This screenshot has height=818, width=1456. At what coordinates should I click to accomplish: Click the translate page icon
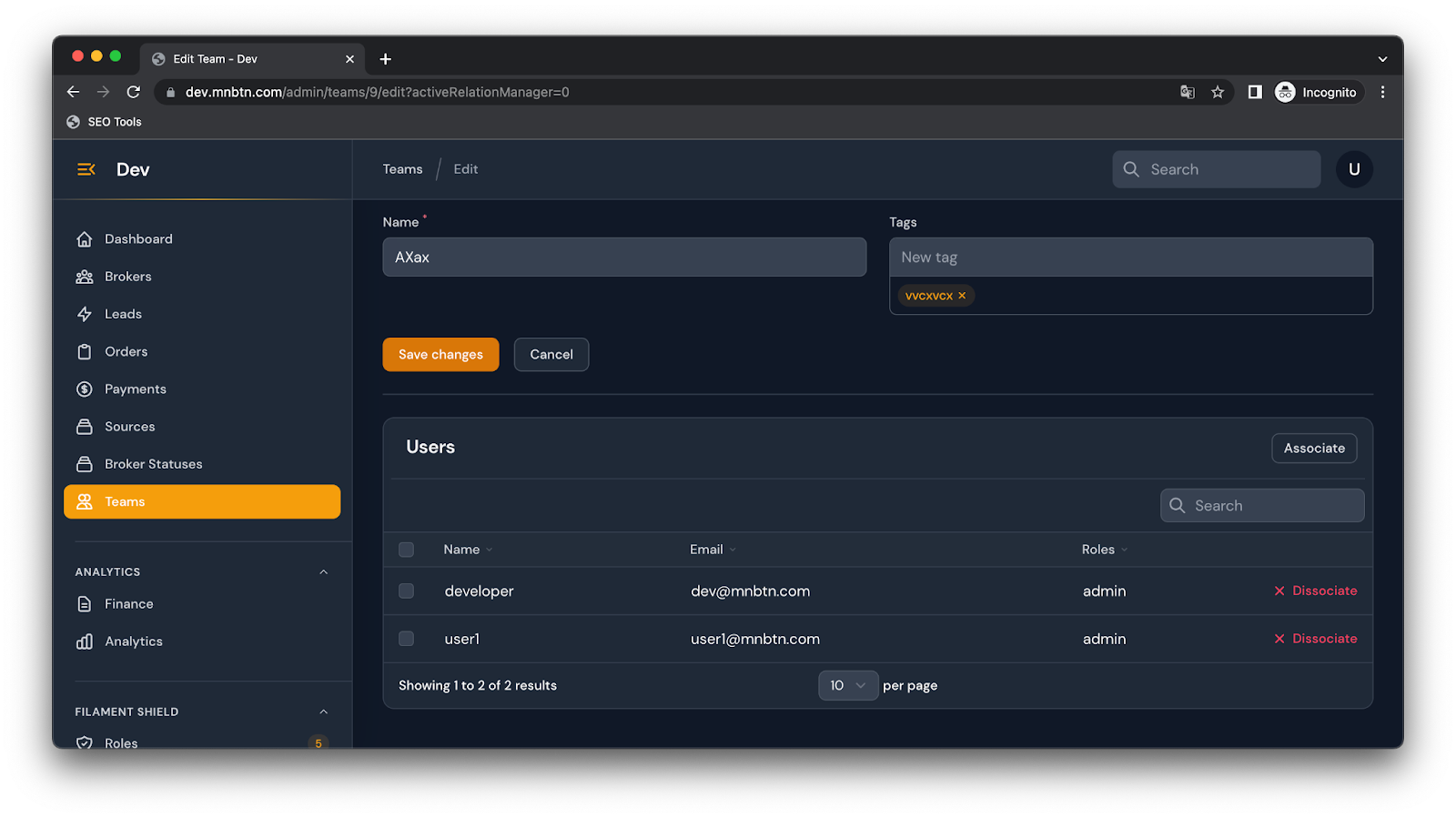[1188, 92]
